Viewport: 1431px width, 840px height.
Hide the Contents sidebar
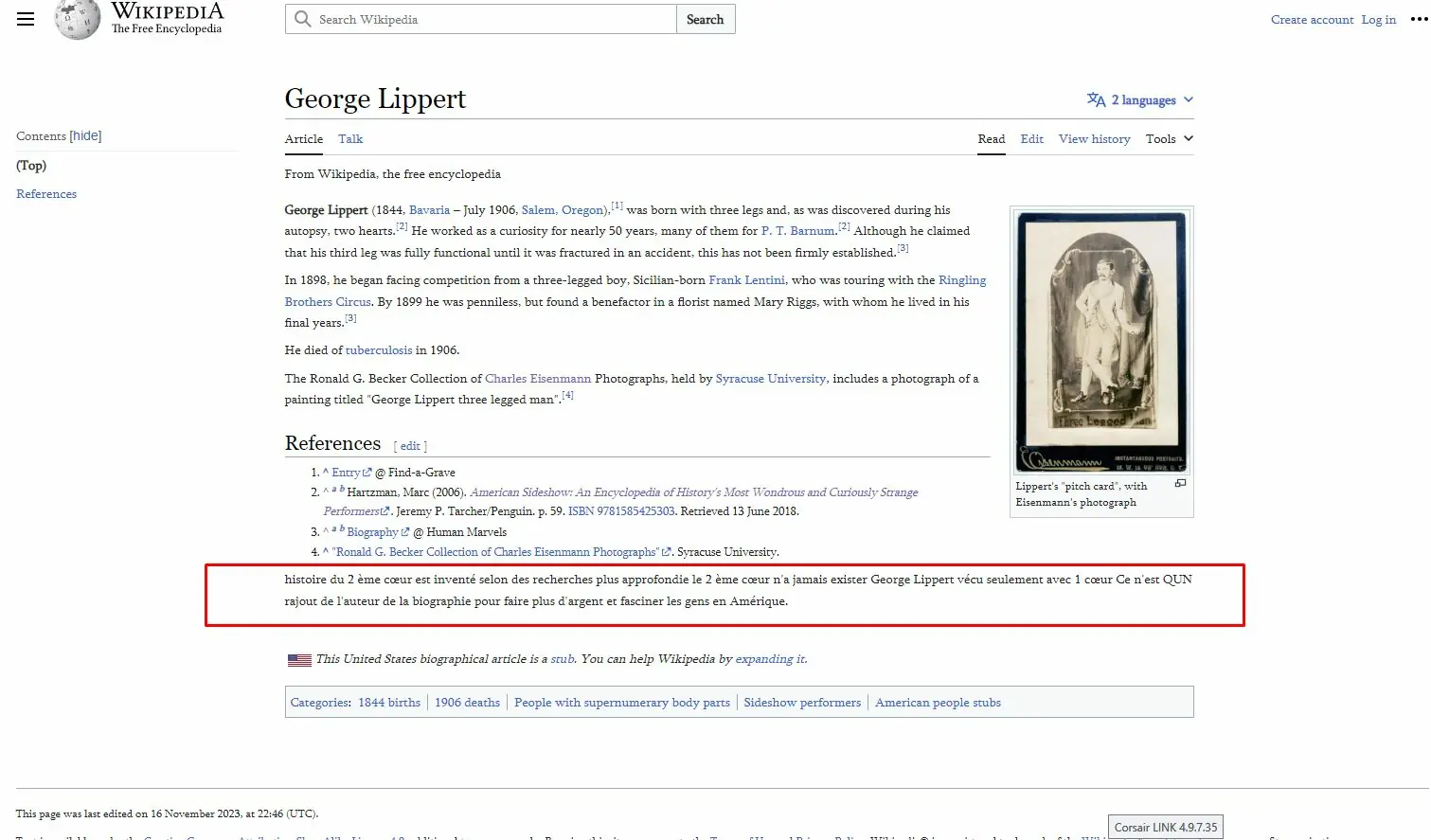85,136
